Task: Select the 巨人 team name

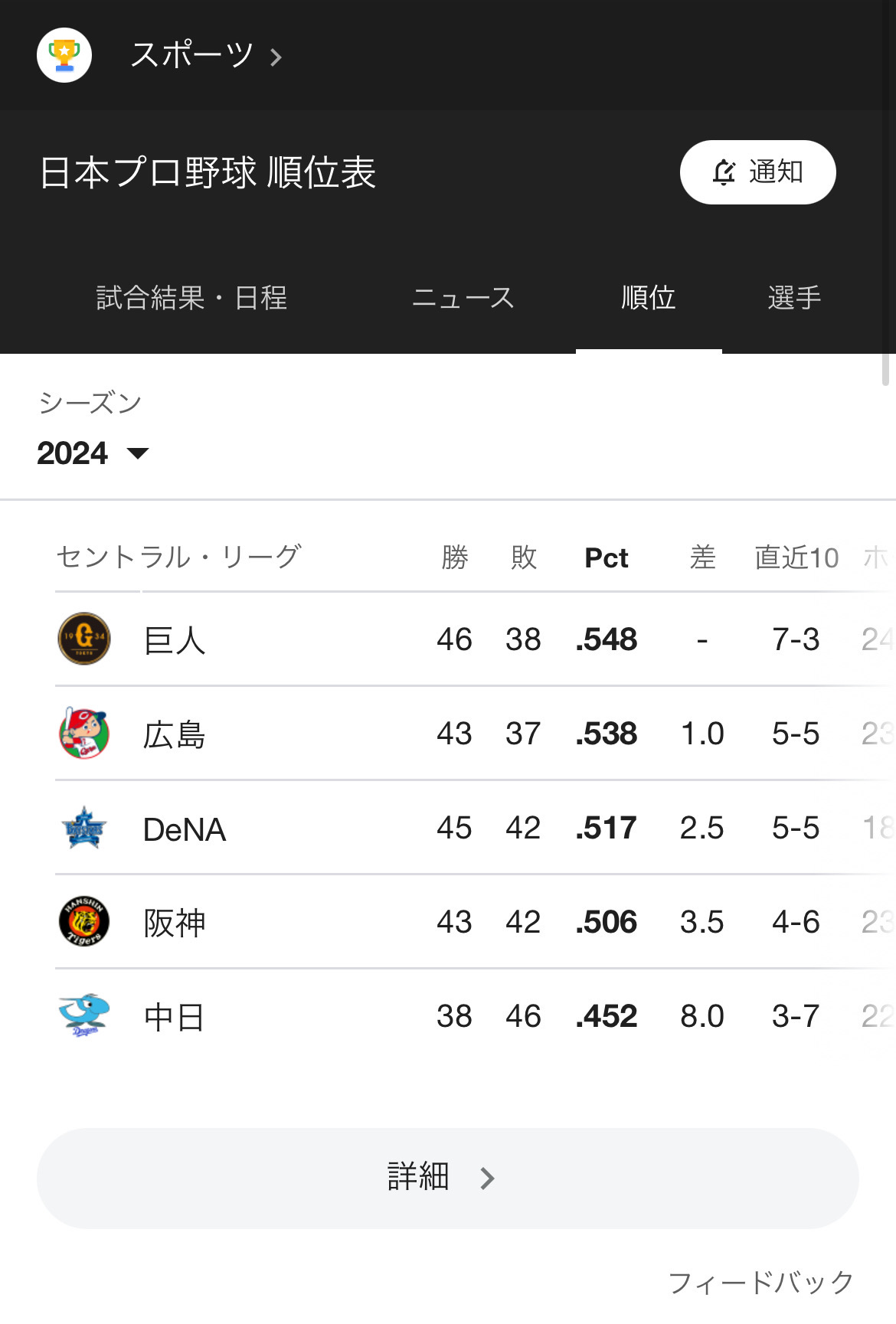Action: 175,640
